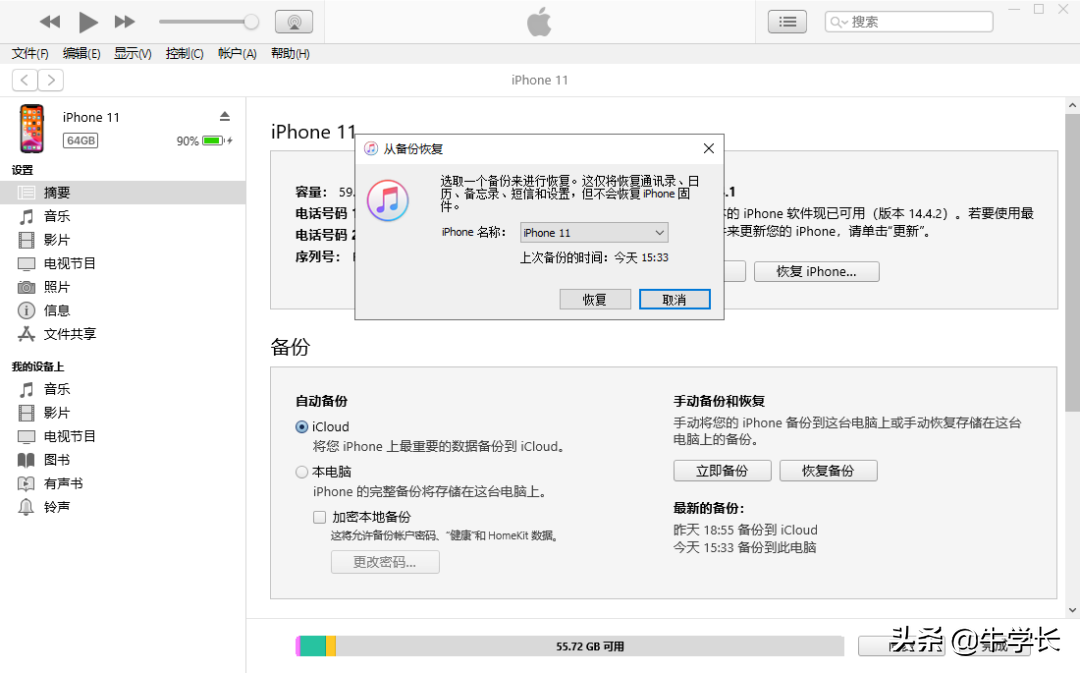Open the 显示(V) menu
This screenshot has height=673, width=1080.
click(x=133, y=53)
